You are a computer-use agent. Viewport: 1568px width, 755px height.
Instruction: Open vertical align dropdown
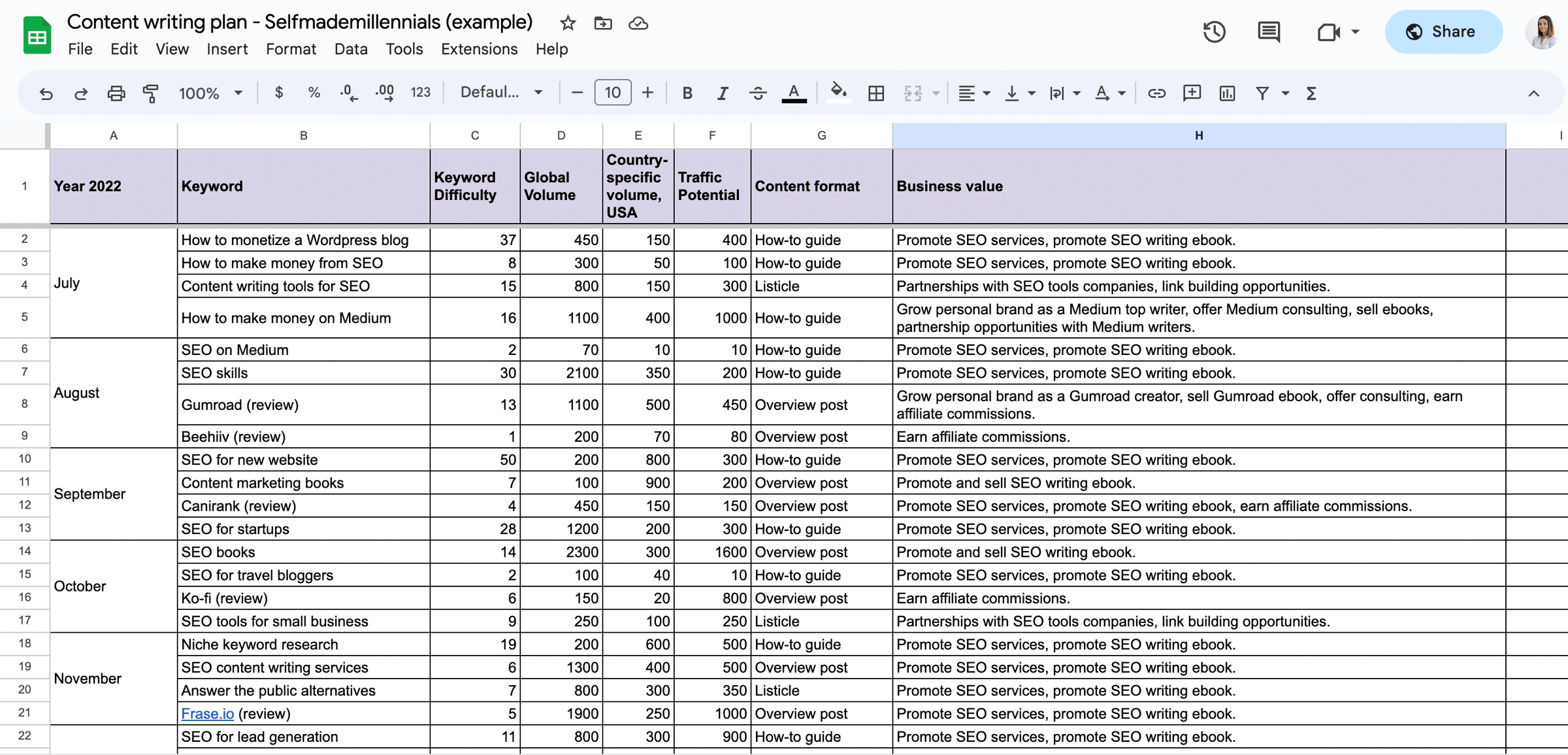tap(1019, 93)
